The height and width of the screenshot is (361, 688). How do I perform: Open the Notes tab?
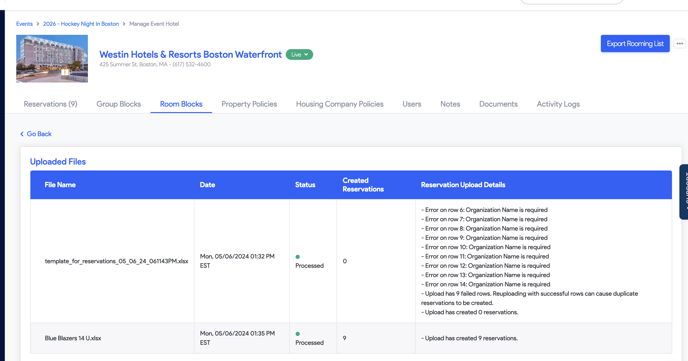(x=450, y=104)
